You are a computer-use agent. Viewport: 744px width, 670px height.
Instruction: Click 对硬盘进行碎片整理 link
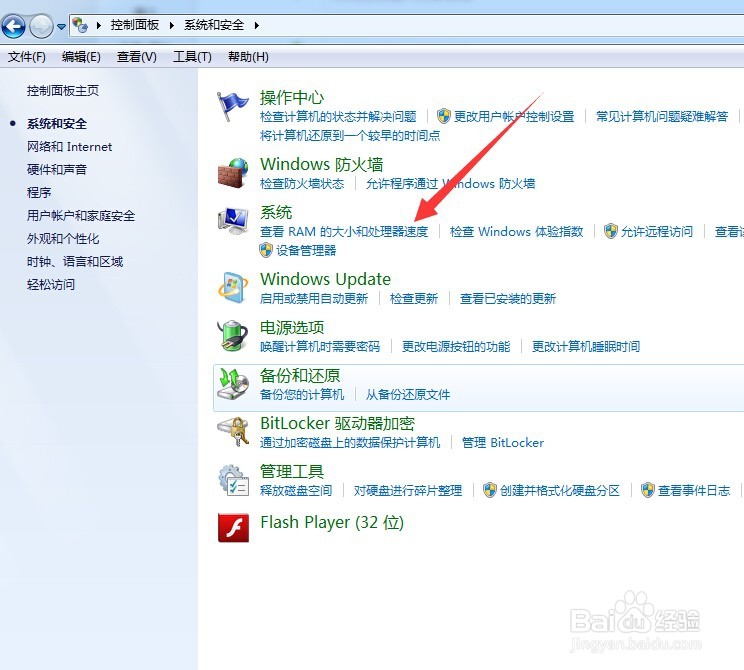click(408, 490)
